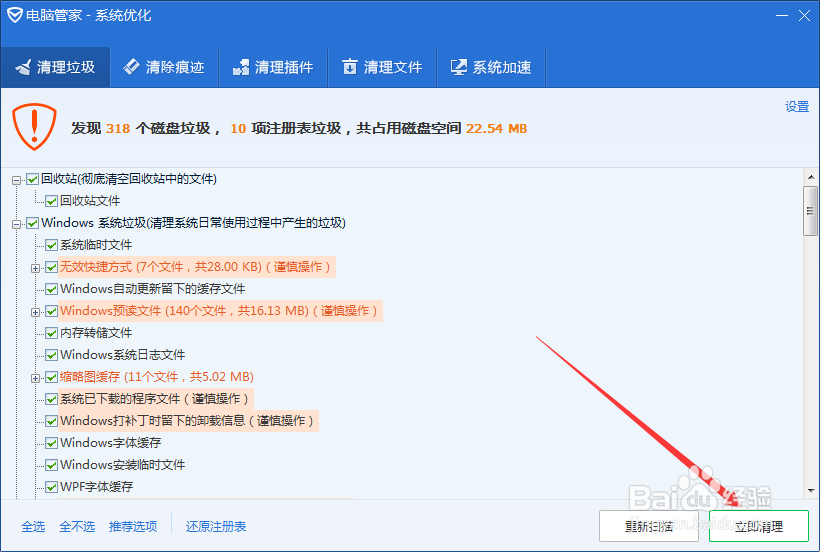820x552 pixels.
Task: Click the 全选 link
Action: point(33,526)
